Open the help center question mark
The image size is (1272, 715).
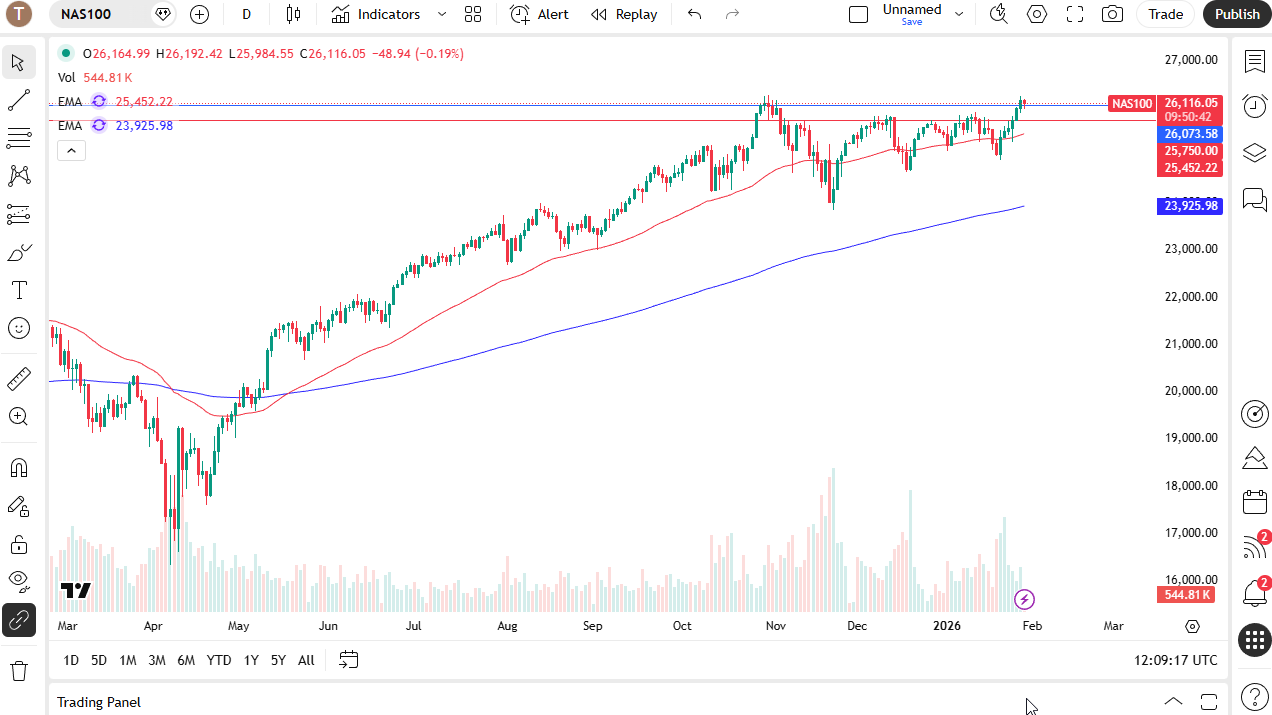tap(1254, 696)
